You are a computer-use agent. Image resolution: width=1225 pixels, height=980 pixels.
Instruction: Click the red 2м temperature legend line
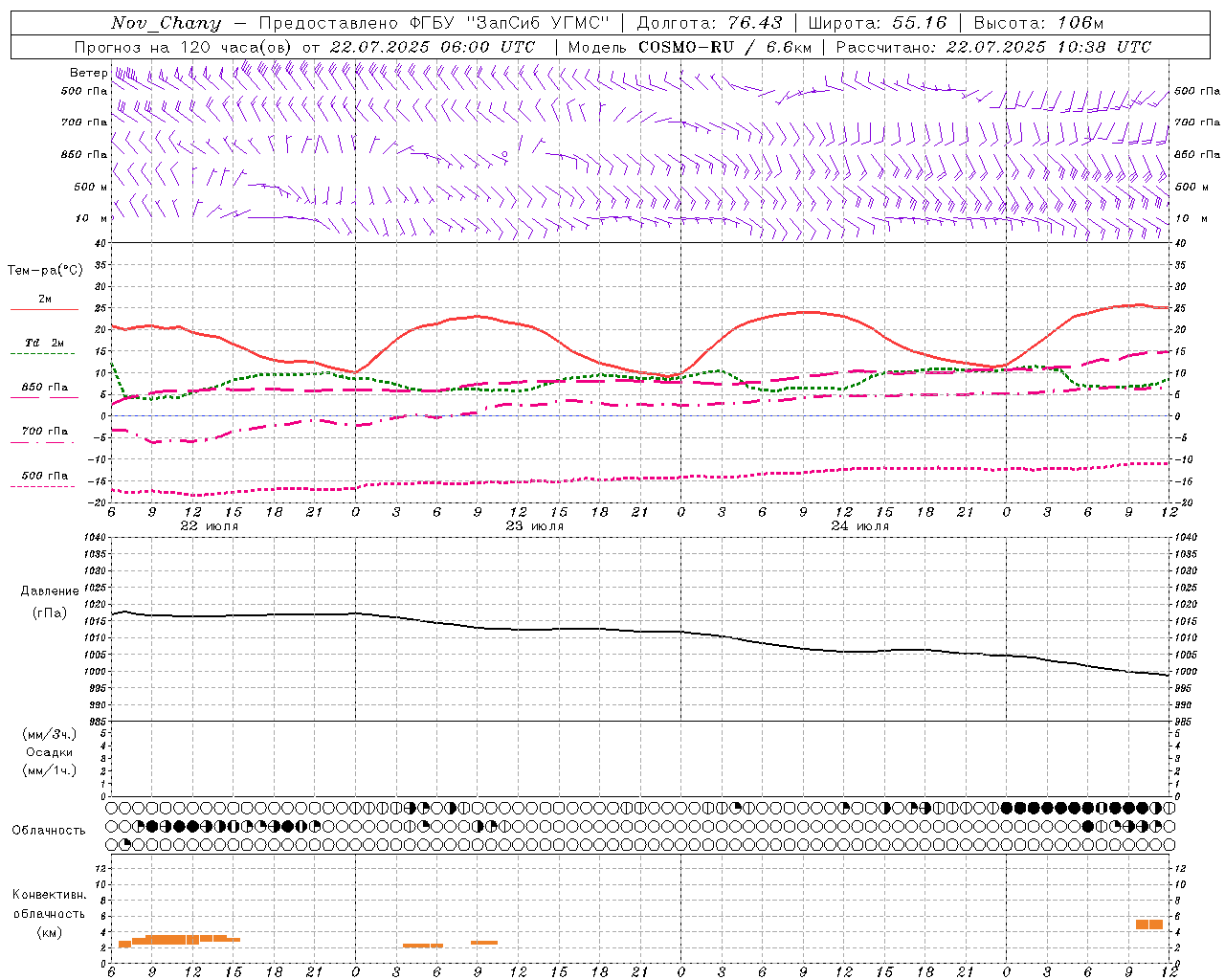coord(44,310)
